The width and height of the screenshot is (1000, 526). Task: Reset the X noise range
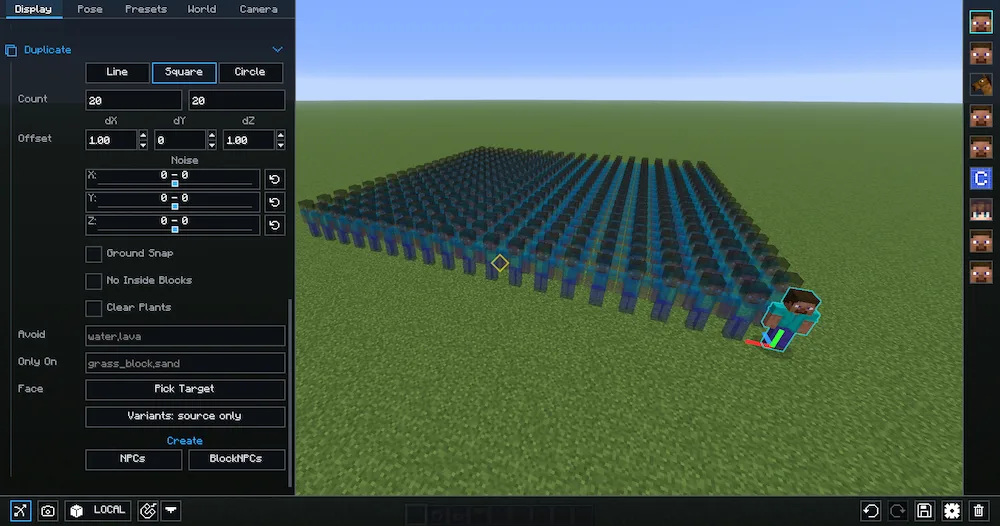[274, 179]
